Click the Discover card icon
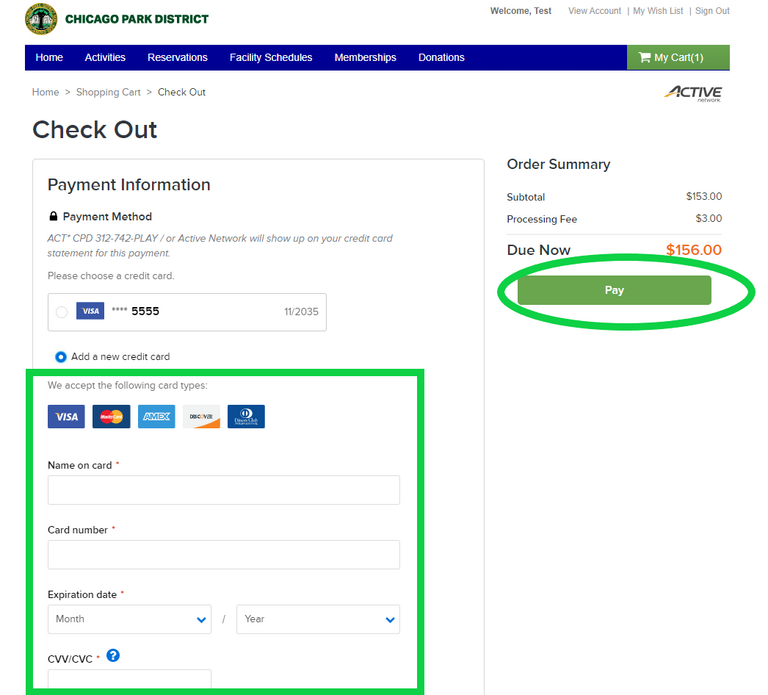 point(201,416)
